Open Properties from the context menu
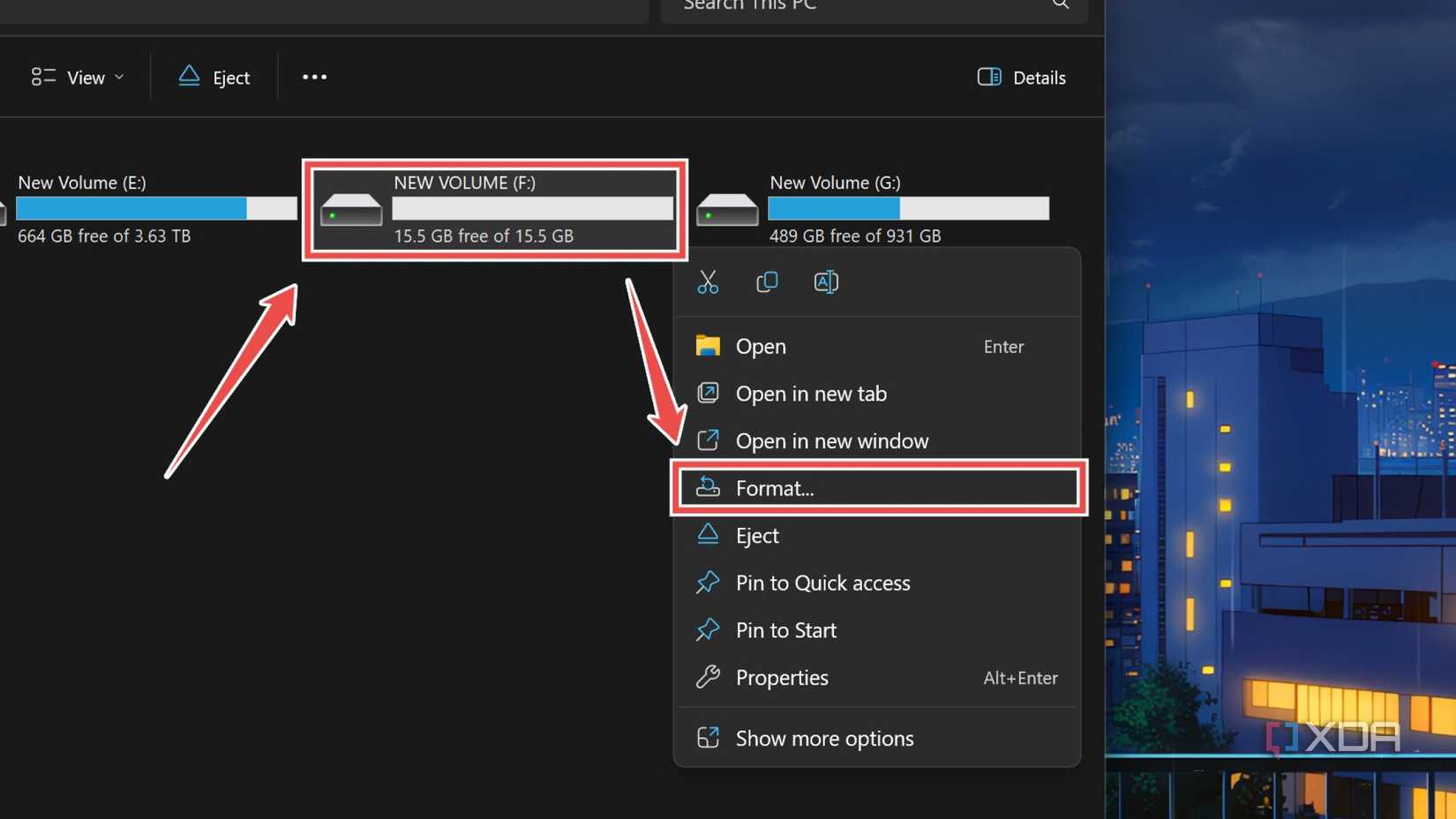 pos(782,678)
